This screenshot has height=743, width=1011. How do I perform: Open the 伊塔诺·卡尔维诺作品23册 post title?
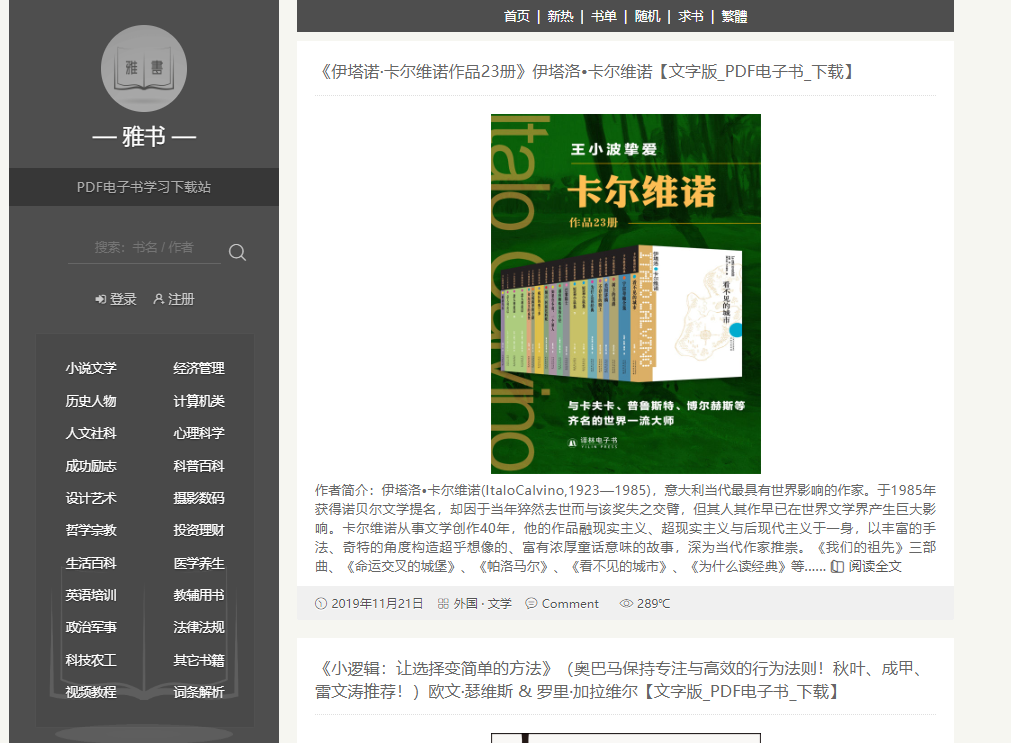[x=587, y=72]
